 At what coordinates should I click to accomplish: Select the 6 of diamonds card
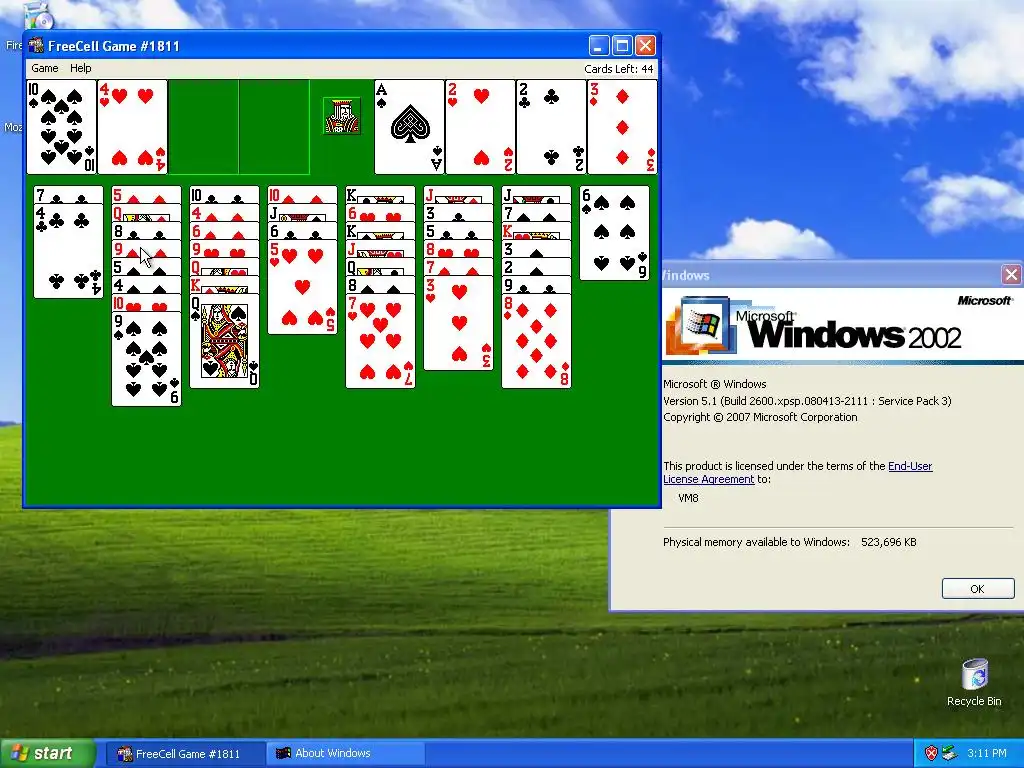click(x=224, y=231)
